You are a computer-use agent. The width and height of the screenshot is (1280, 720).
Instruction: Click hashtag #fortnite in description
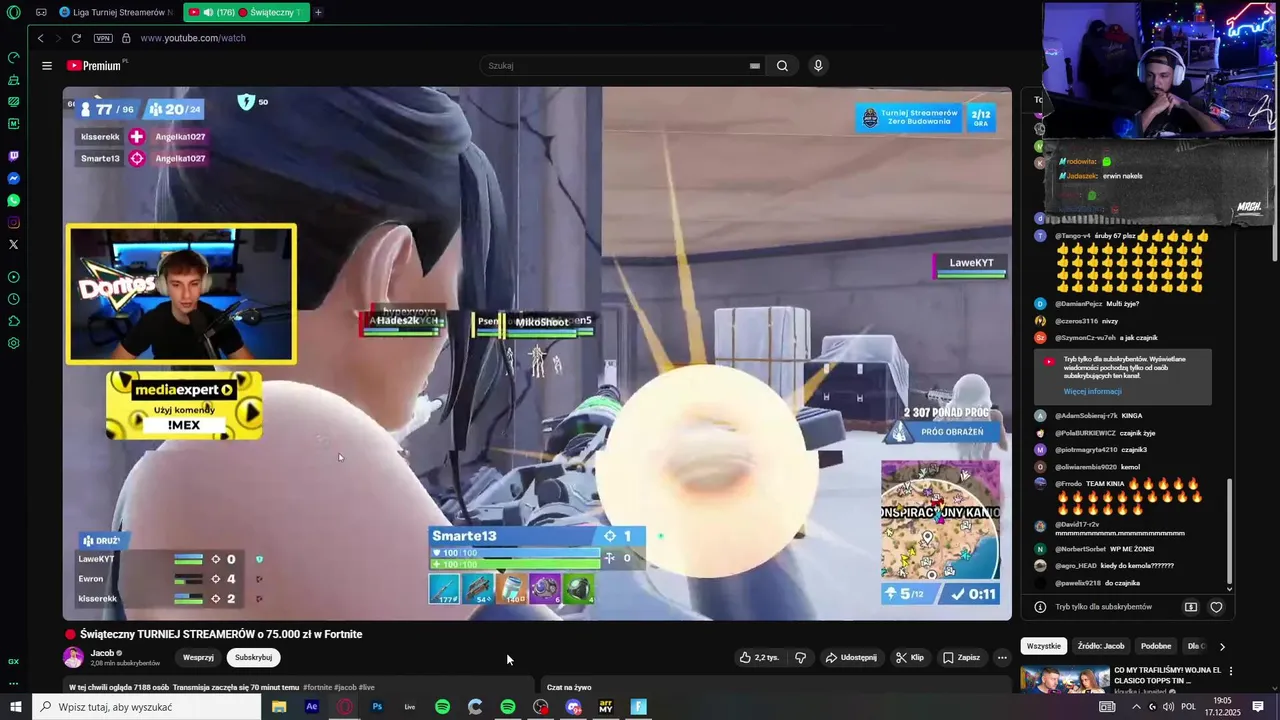[x=320, y=687]
